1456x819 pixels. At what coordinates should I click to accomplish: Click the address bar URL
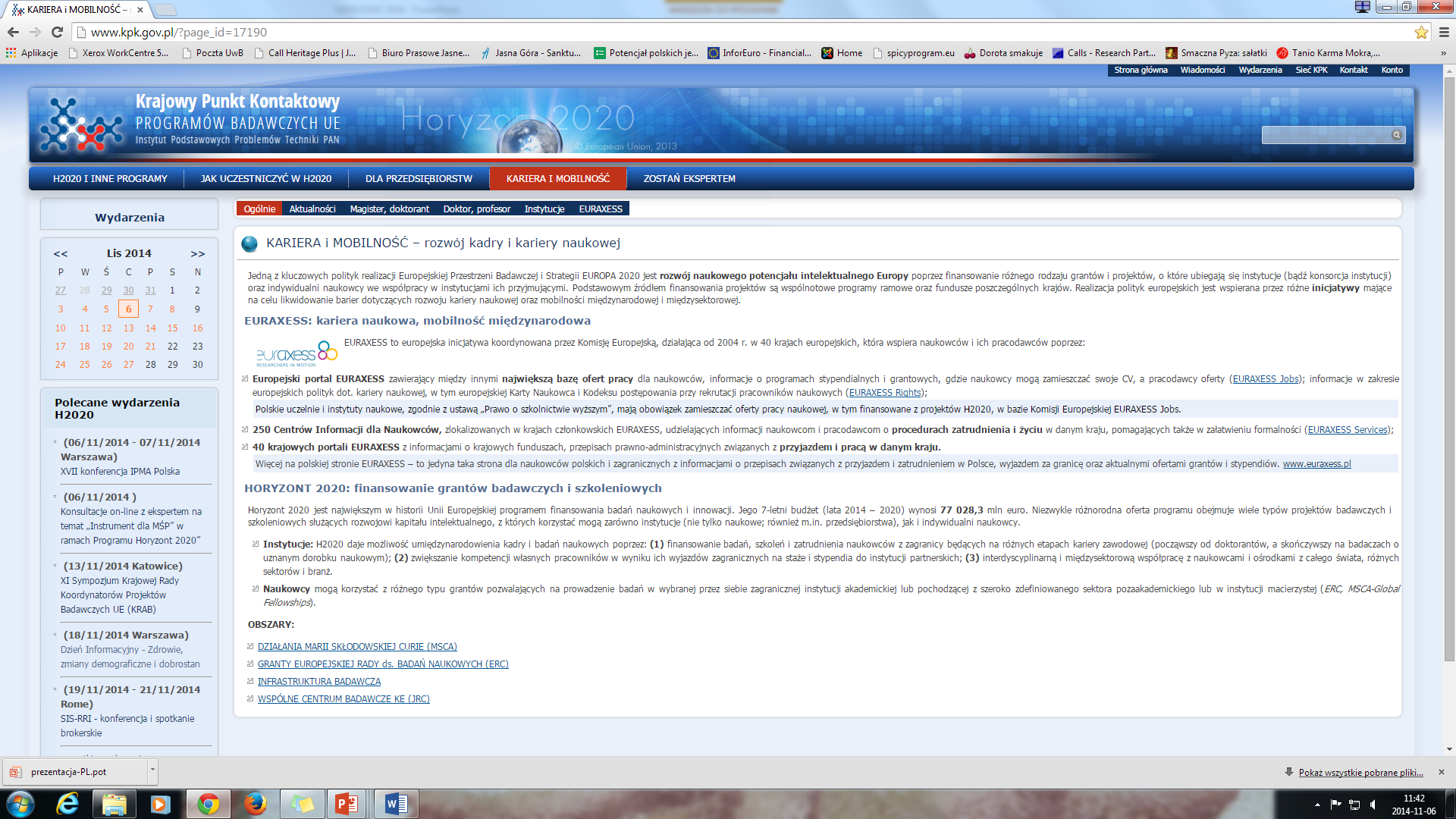(179, 33)
